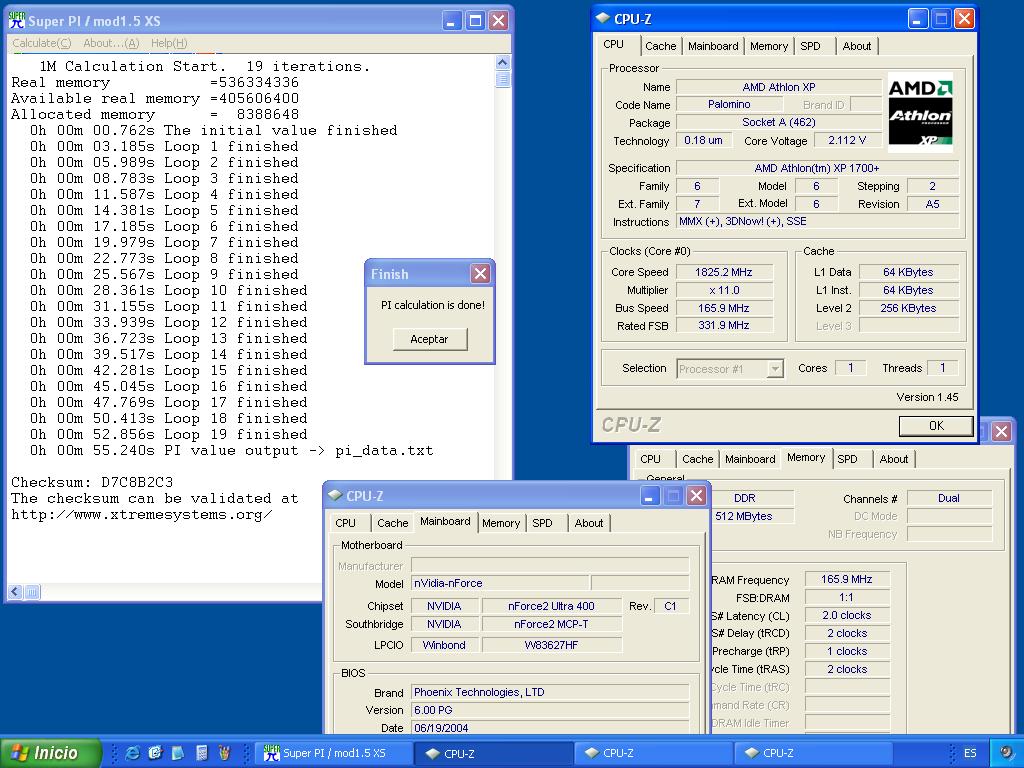Click the motherboard Model field nVidia-nForce
Image resolution: width=1024 pixels, height=768 pixels.
click(x=500, y=583)
